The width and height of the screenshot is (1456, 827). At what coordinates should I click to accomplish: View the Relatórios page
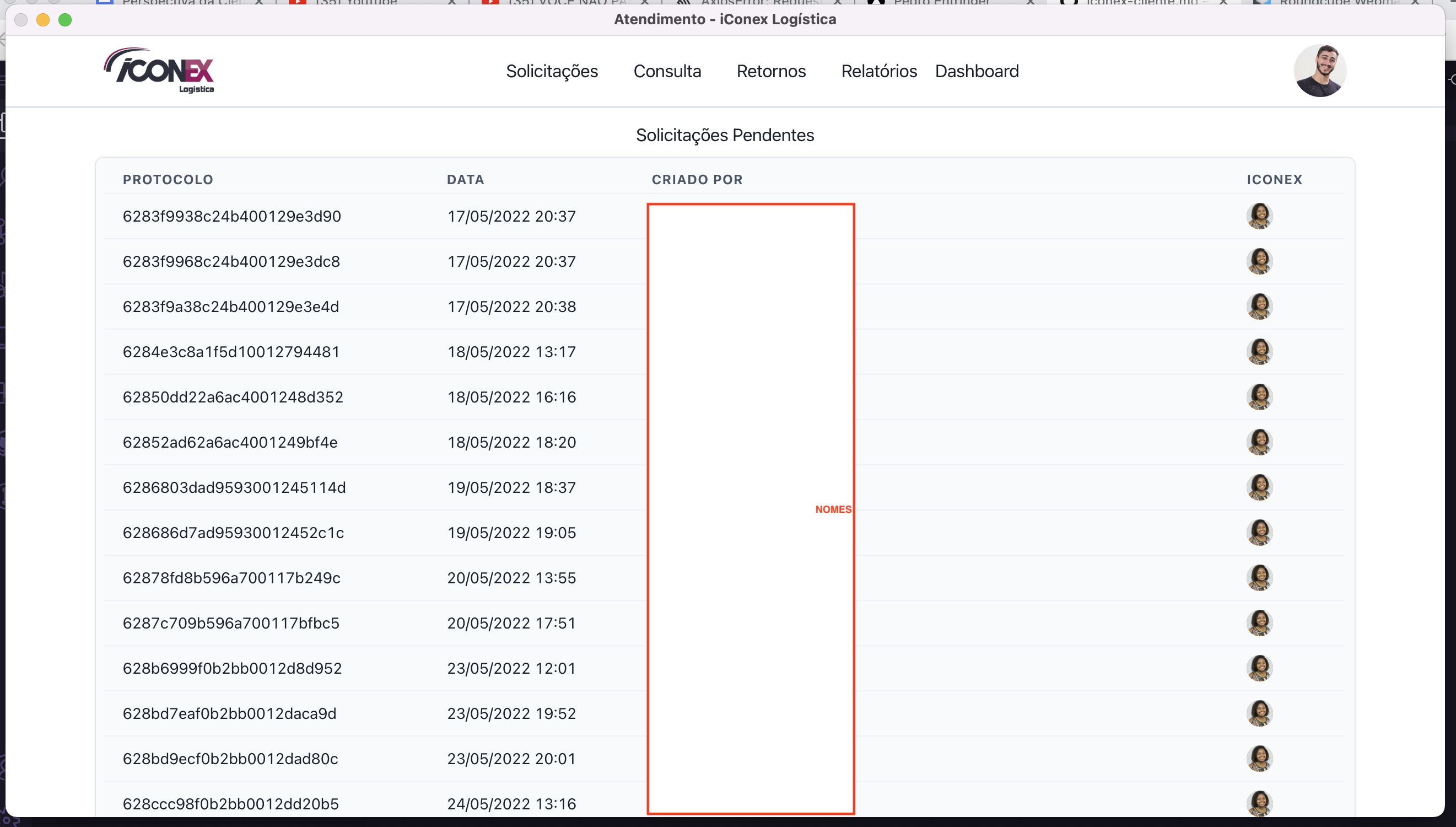[878, 71]
